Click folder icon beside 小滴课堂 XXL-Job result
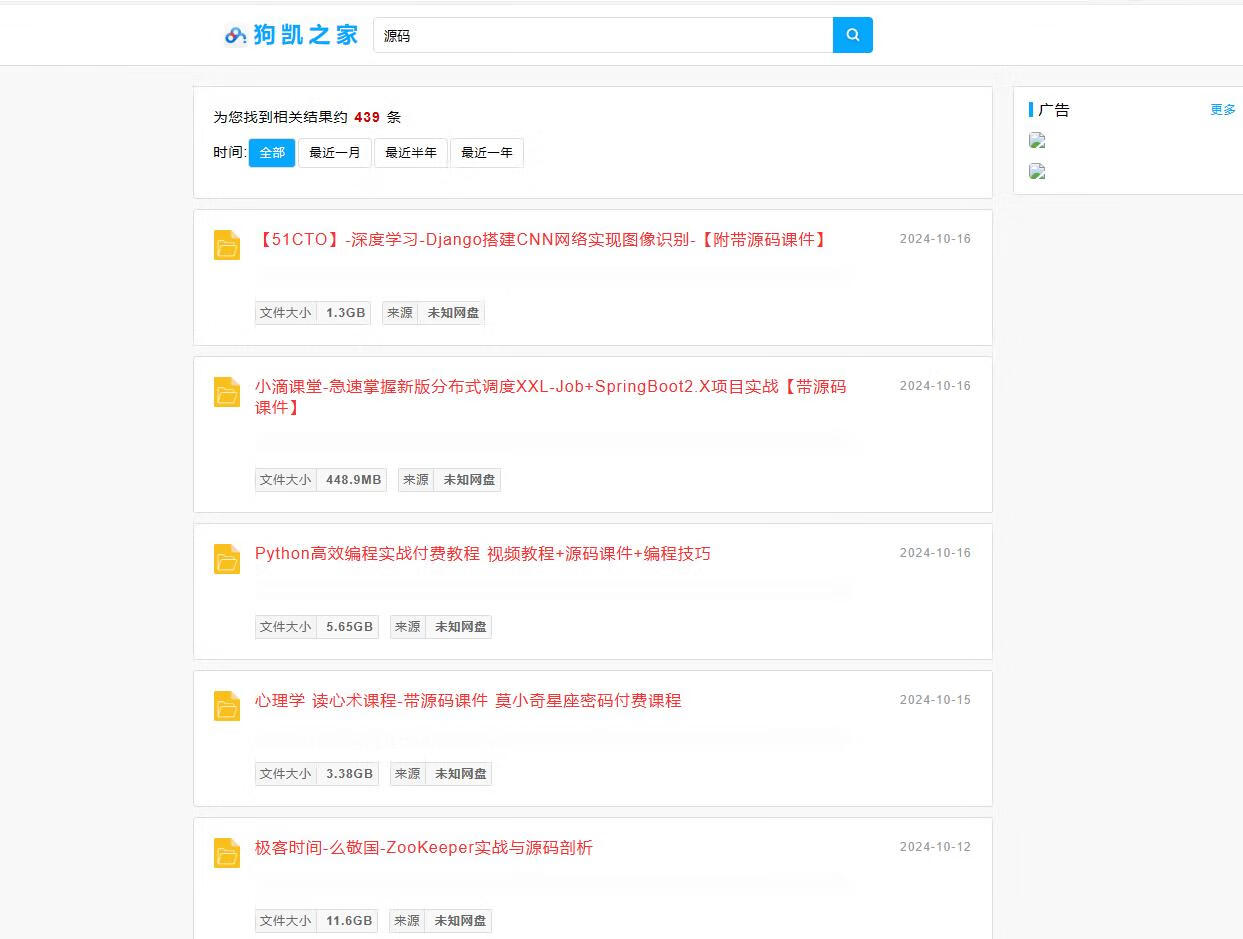The width and height of the screenshot is (1243, 939). (x=227, y=392)
